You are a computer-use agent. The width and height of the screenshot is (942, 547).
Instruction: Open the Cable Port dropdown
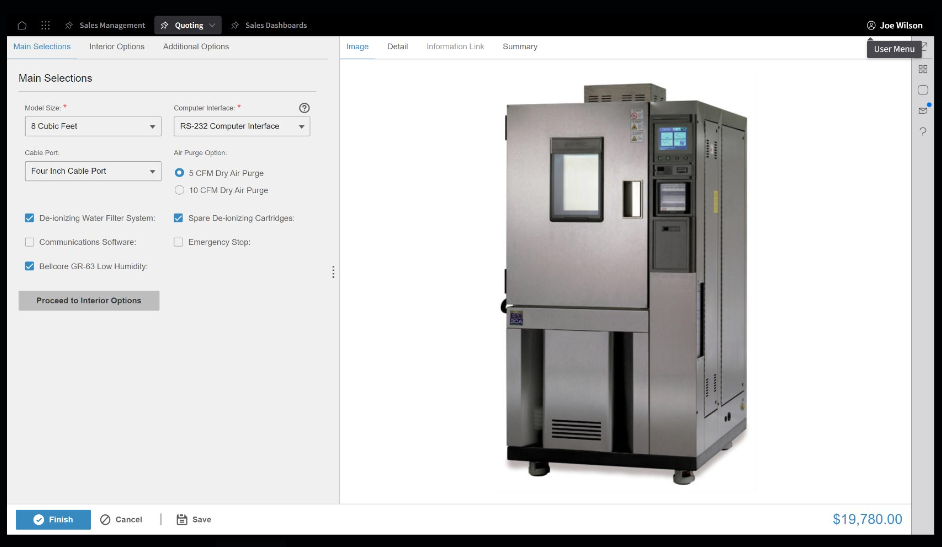pyautogui.click(x=93, y=171)
